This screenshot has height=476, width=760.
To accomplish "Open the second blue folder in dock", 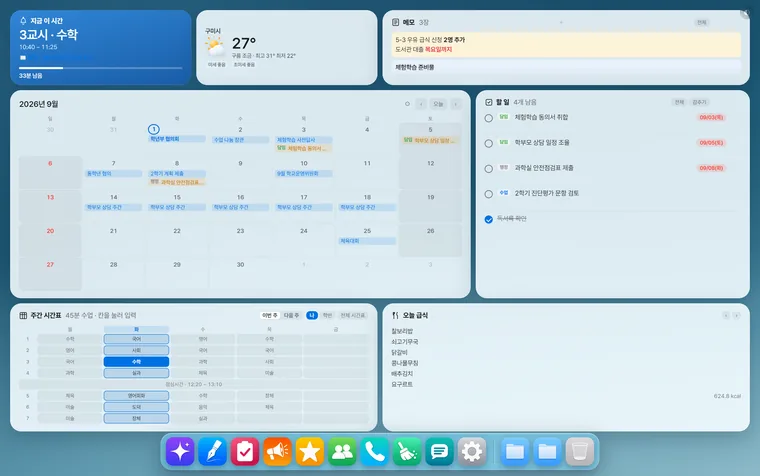I will point(547,452).
